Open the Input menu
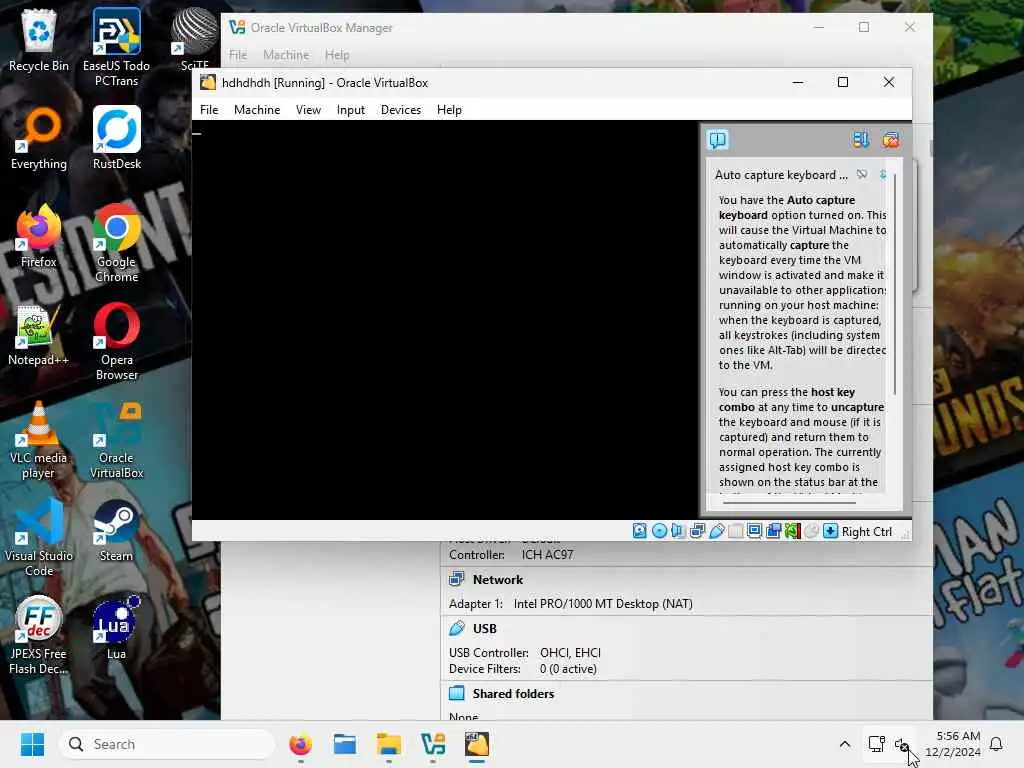This screenshot has height=768, width=1024. tap(351, 110)
